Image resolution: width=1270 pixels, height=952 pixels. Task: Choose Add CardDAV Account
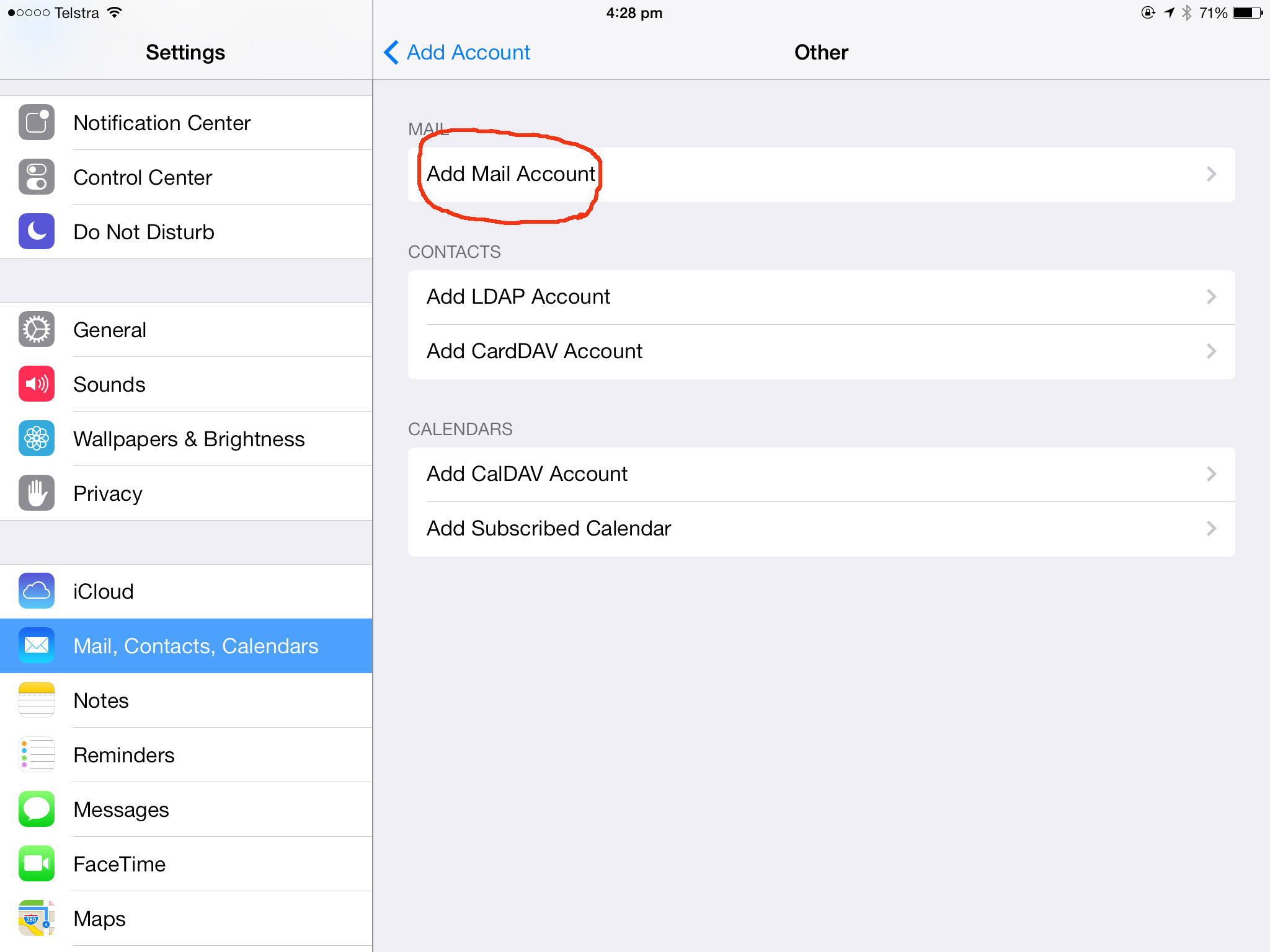(x=821, y=351)
